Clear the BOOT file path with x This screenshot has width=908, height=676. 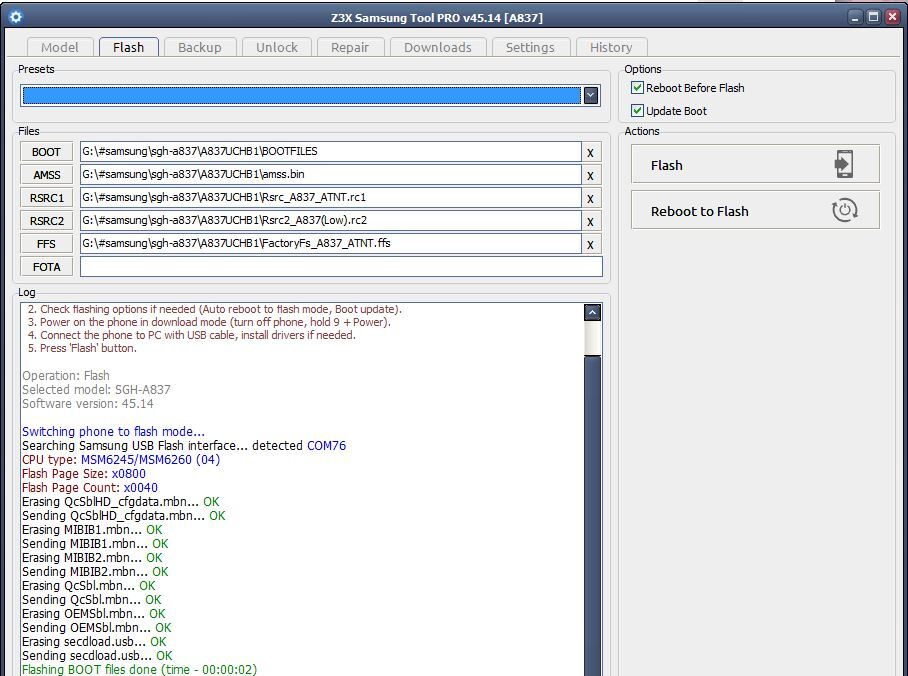tap(590, 152)
